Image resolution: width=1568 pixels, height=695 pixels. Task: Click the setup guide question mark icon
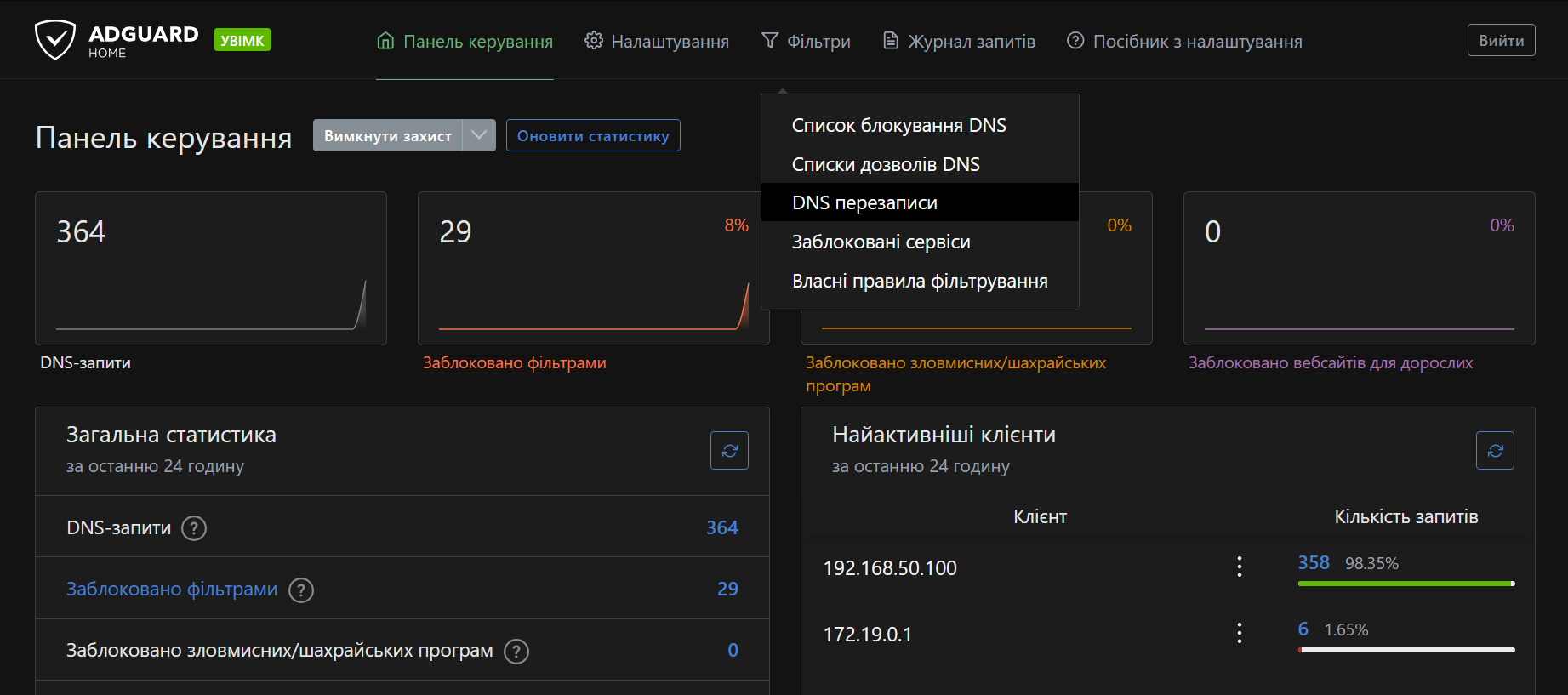tap(1075, 41)
